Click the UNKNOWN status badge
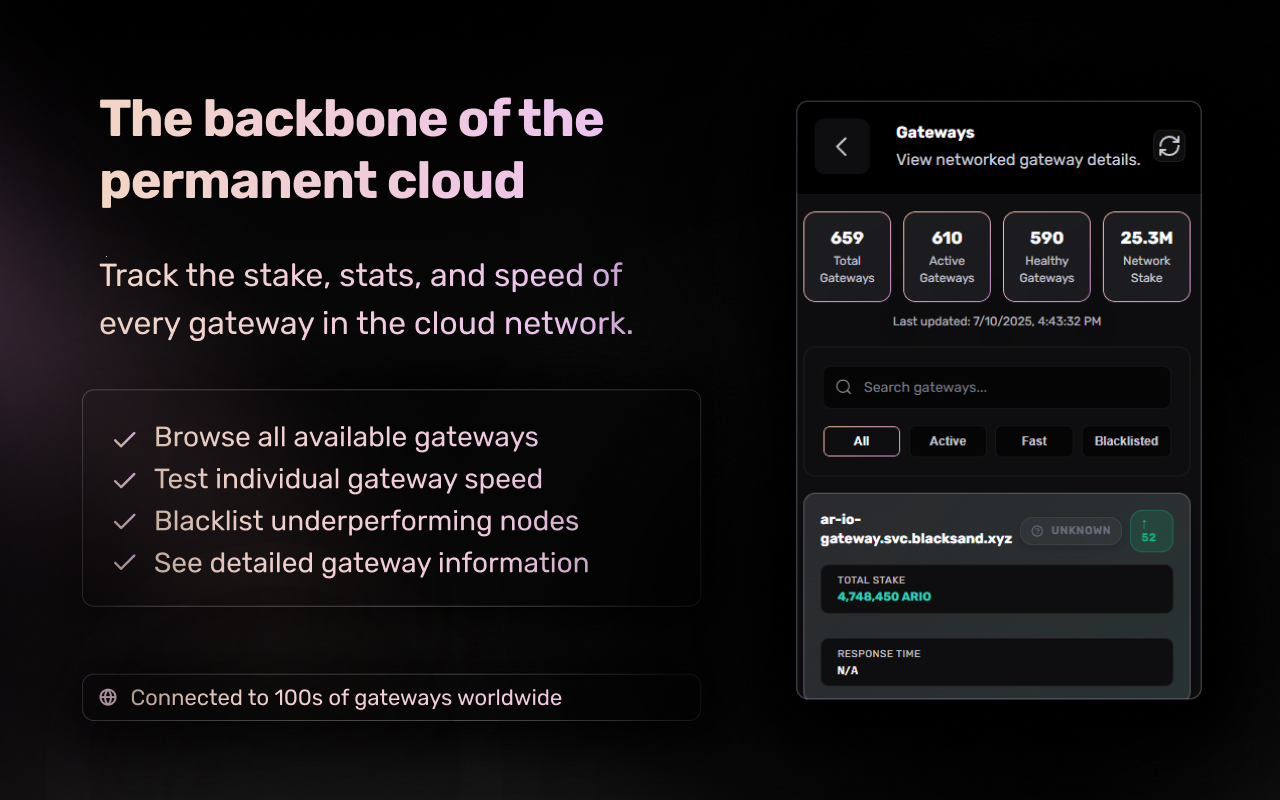 pos(1070,531)
